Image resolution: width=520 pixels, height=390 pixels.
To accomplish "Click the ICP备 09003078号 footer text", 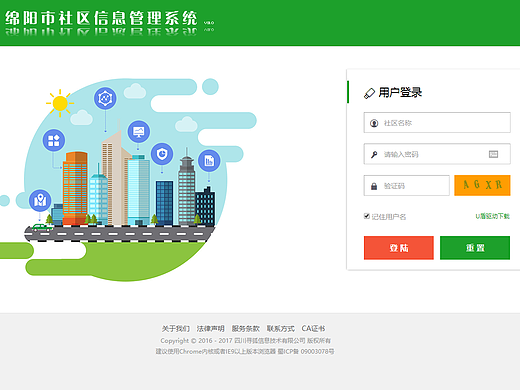I will [x=306, y=351].
